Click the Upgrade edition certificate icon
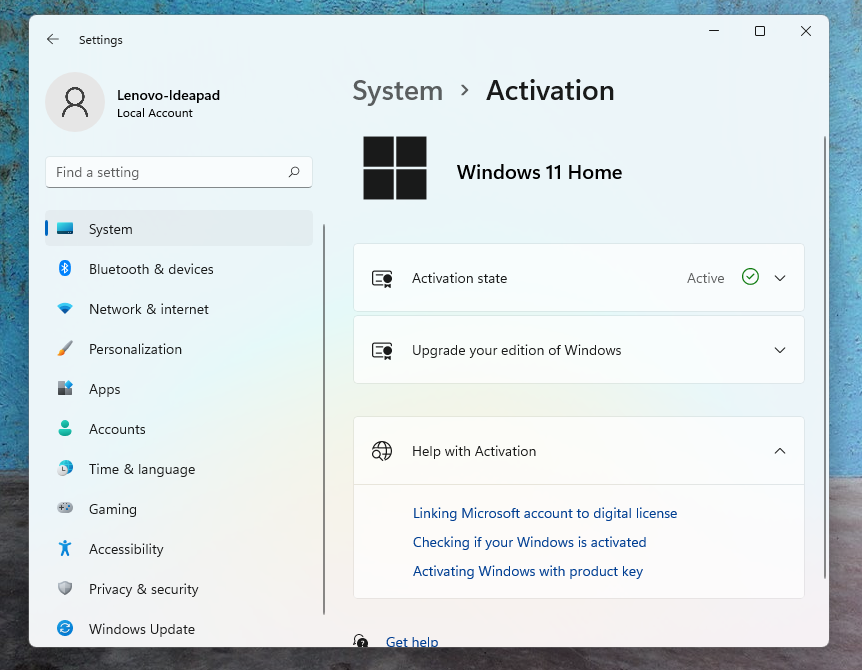 pos(382,351)
